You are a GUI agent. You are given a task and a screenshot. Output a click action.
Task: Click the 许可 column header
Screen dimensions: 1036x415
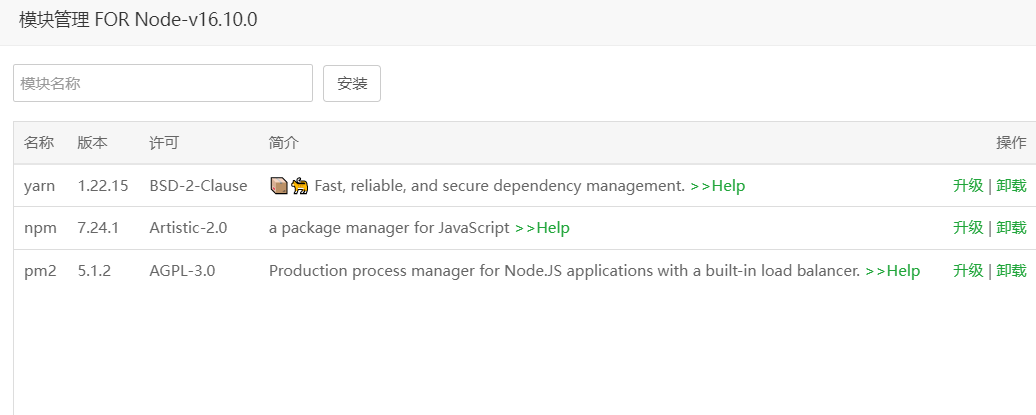tap(164, 143)
